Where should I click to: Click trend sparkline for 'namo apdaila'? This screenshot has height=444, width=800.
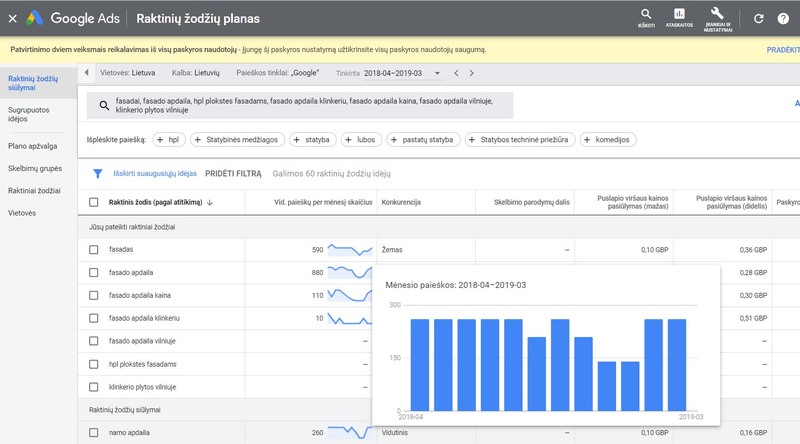(x=350, y=432)
